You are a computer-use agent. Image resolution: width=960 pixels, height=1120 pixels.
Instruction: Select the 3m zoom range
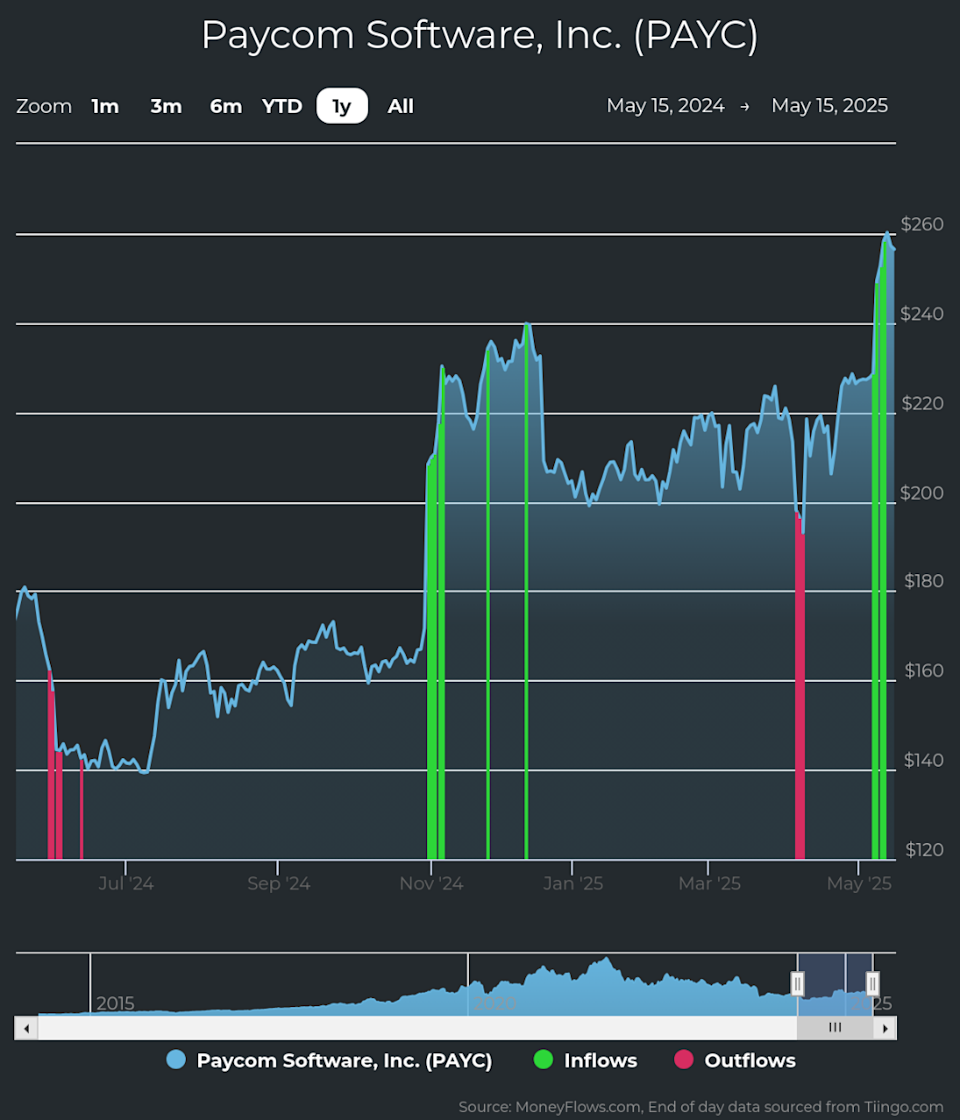166,106
